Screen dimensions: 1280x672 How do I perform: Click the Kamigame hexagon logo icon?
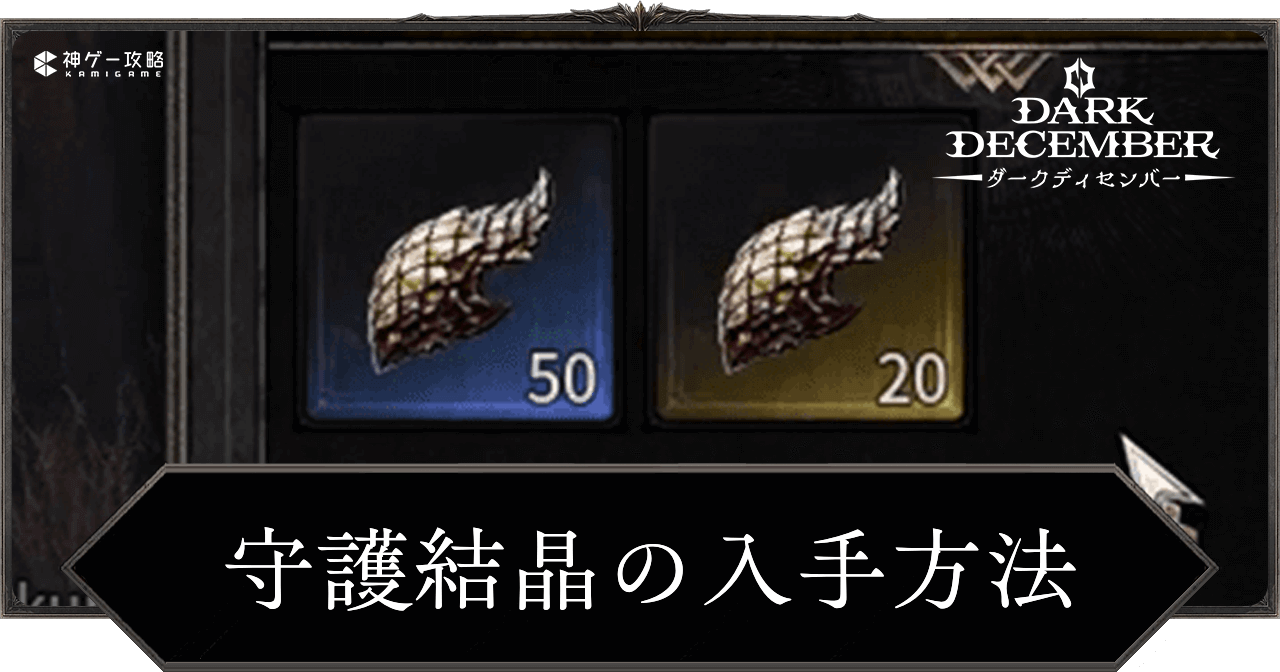tap(46, 64)
